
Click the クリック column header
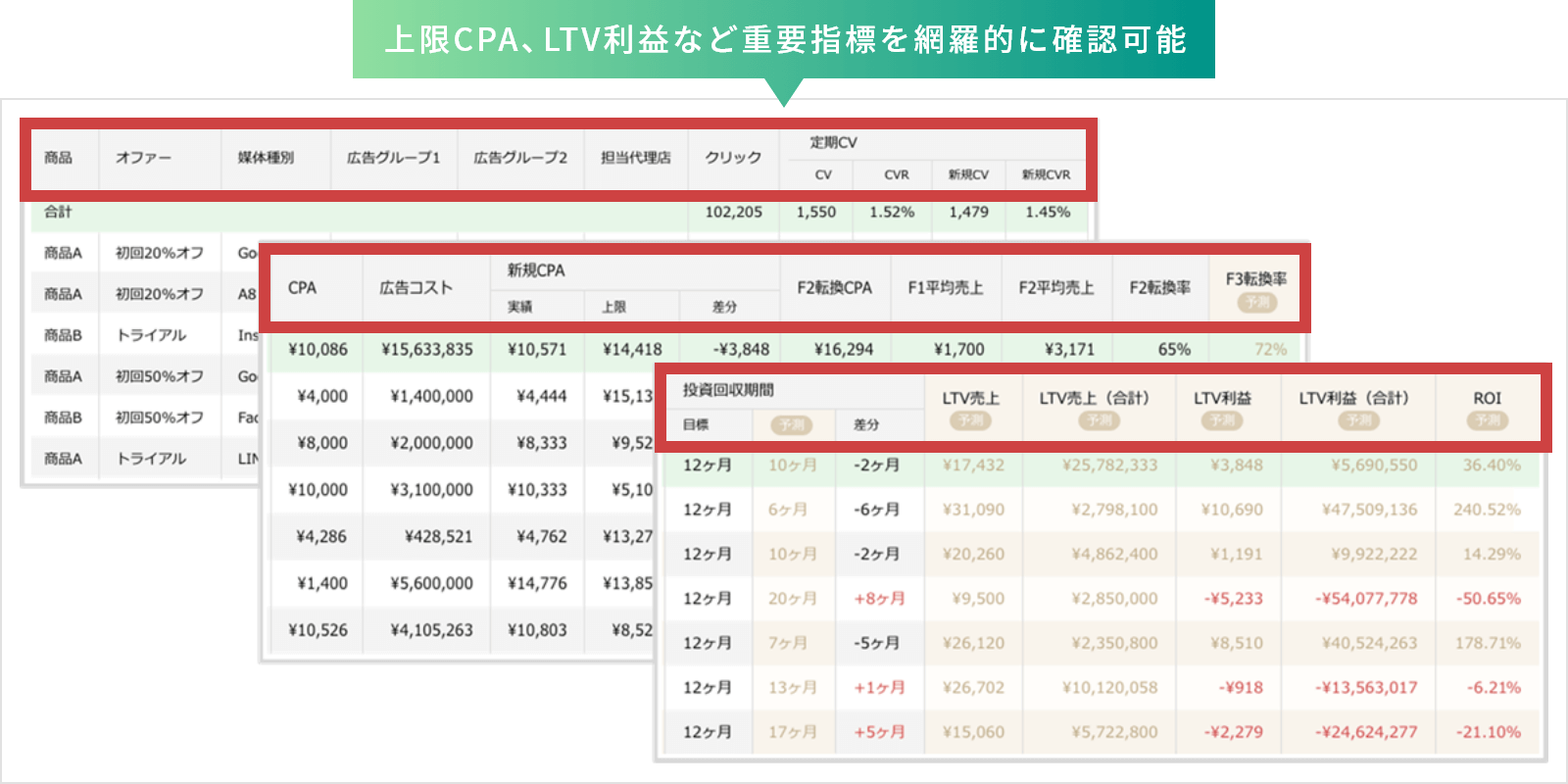click(x=733, y=158)
